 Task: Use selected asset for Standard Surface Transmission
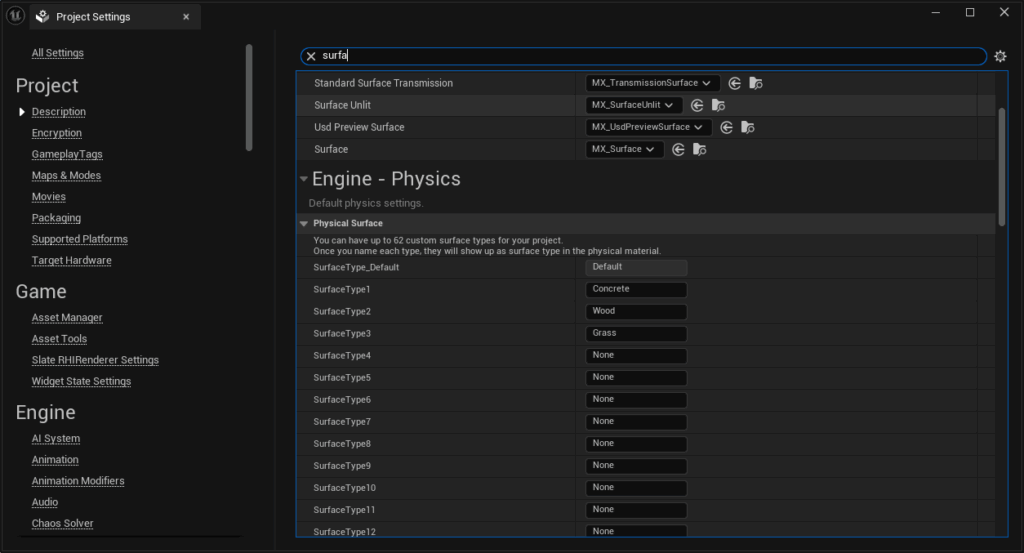[735, 84]
